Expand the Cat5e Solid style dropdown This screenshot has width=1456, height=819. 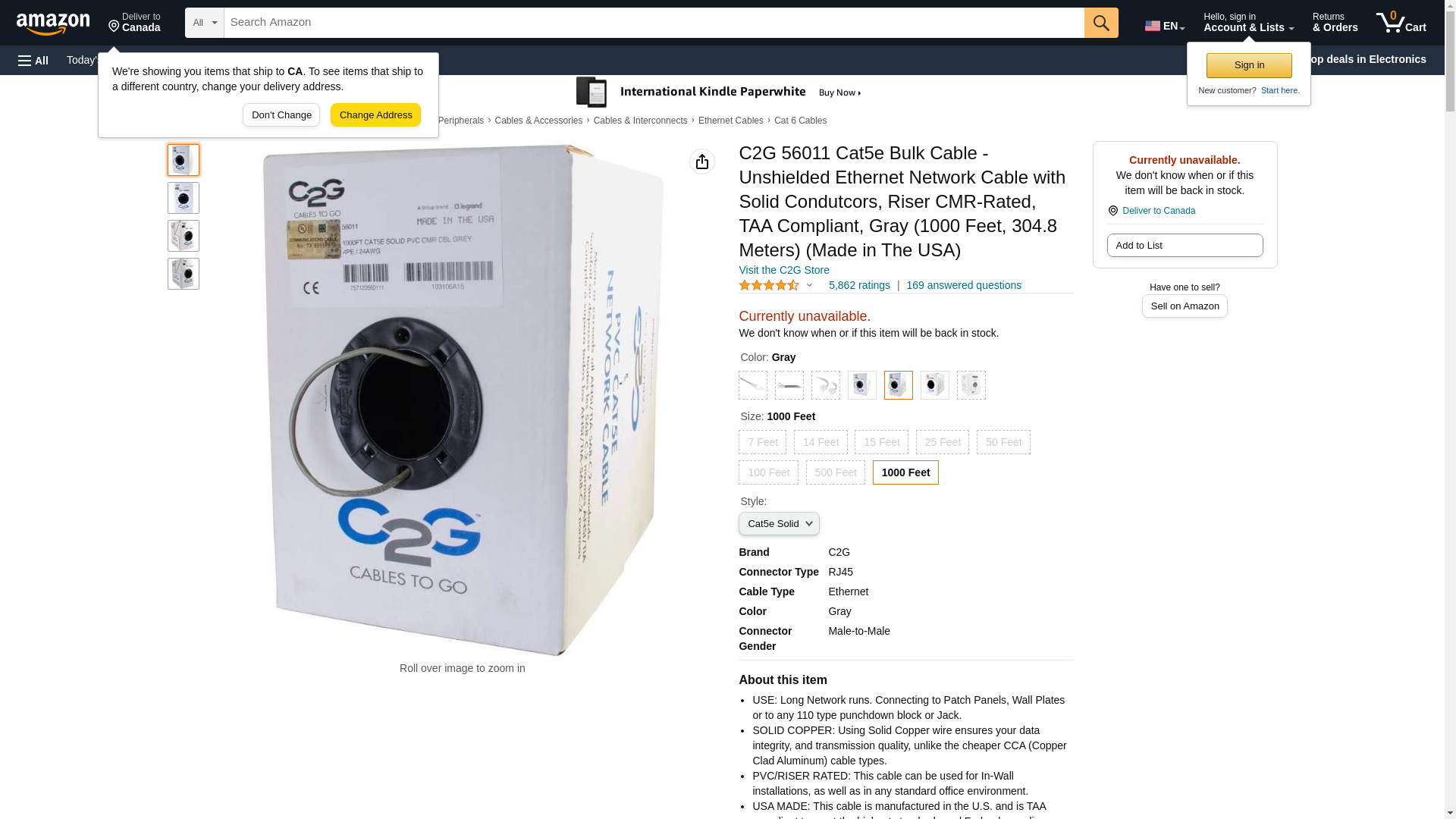(x=779, y=524)
